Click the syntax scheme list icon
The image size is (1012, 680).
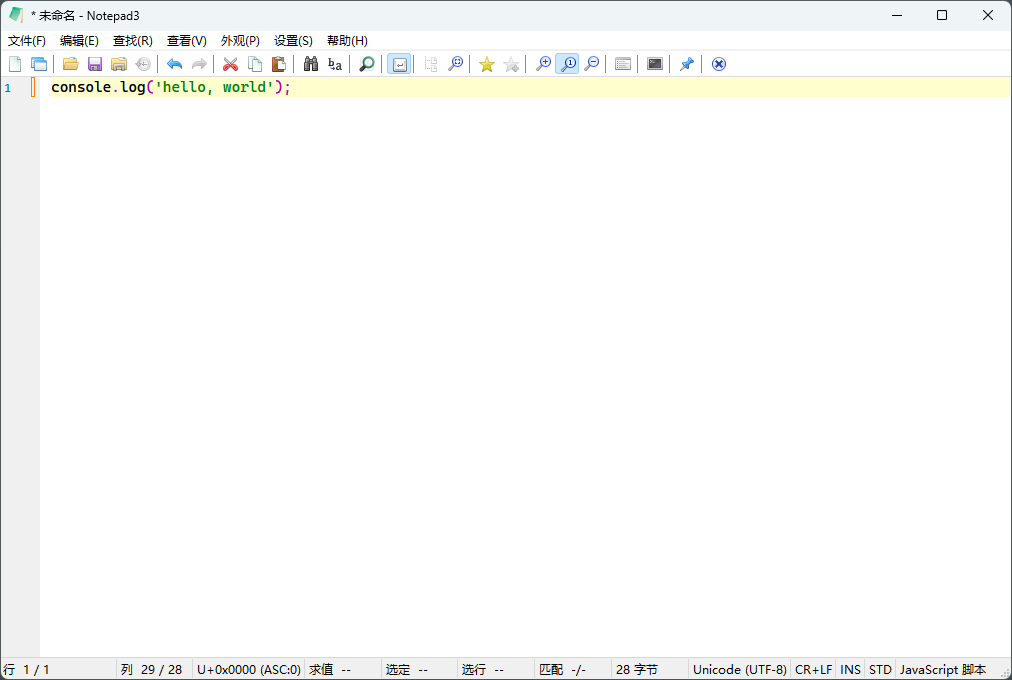coord(623,64)
